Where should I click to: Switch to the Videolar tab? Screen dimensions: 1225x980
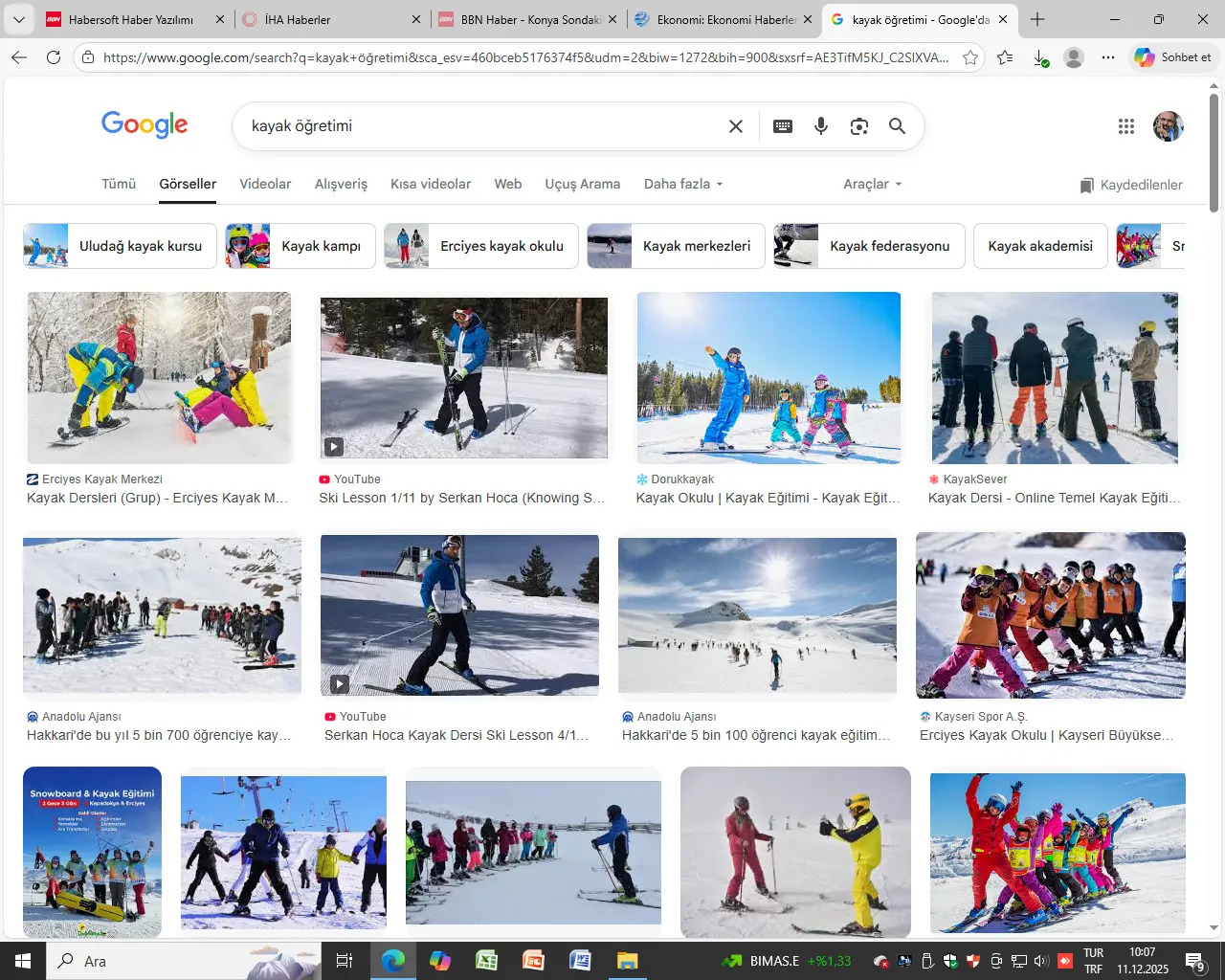pos(265,184)
